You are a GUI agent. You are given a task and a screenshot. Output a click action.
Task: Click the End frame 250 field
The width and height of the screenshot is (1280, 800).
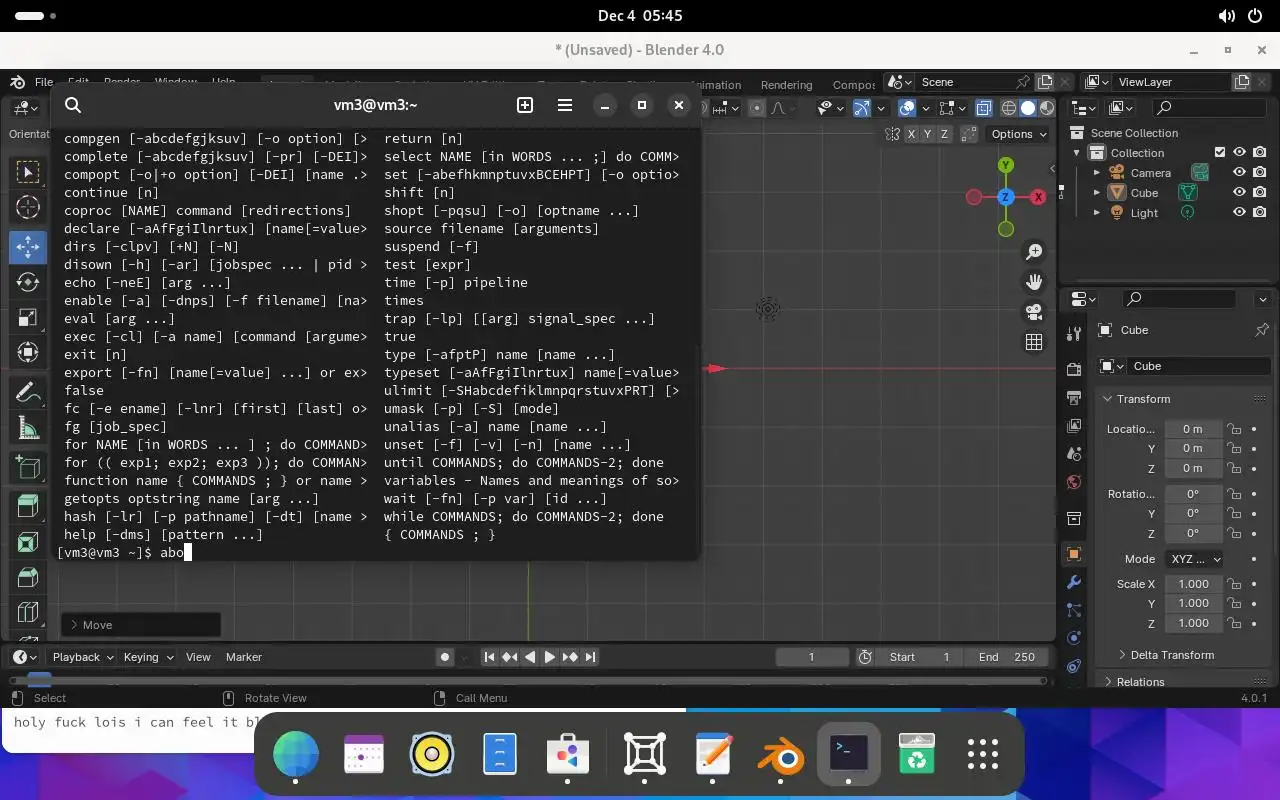(1008, 657)
